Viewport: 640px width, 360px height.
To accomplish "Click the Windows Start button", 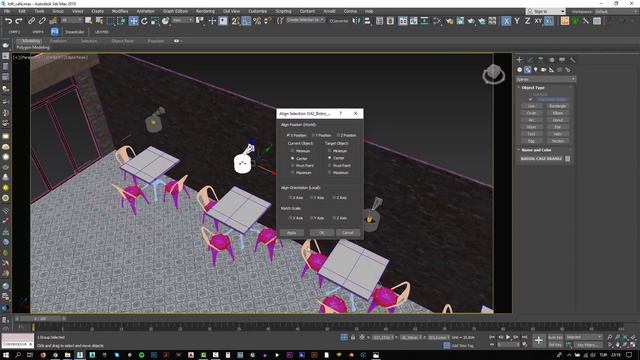I will tap(6, 355).
